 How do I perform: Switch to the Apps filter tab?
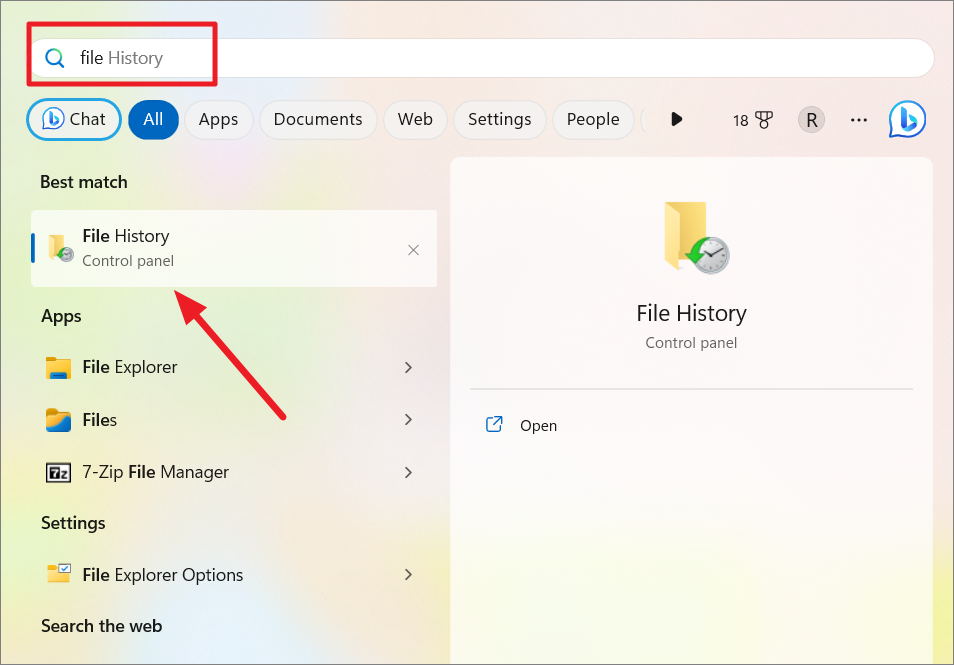click(x=218, y=119)
